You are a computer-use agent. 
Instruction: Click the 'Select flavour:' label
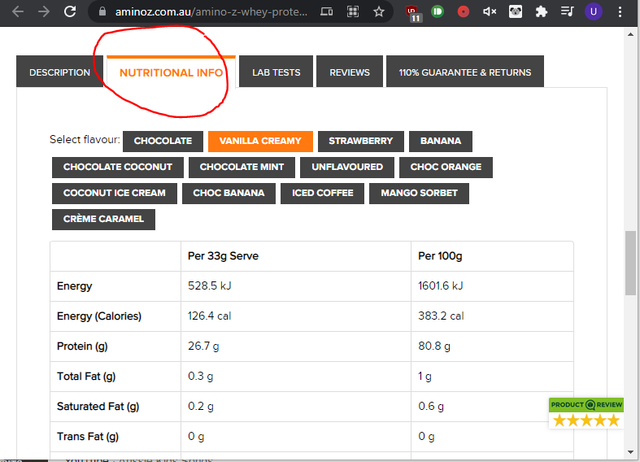pyautogui.click(x=85, y=140)
